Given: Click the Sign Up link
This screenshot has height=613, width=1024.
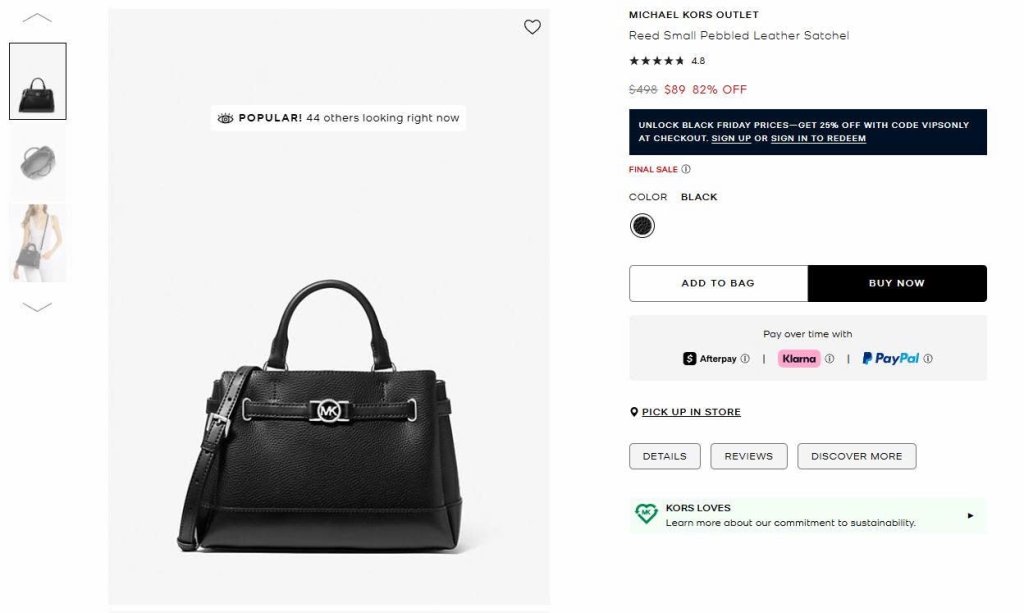Looking at the screenshot, I should tap(731, 138).
